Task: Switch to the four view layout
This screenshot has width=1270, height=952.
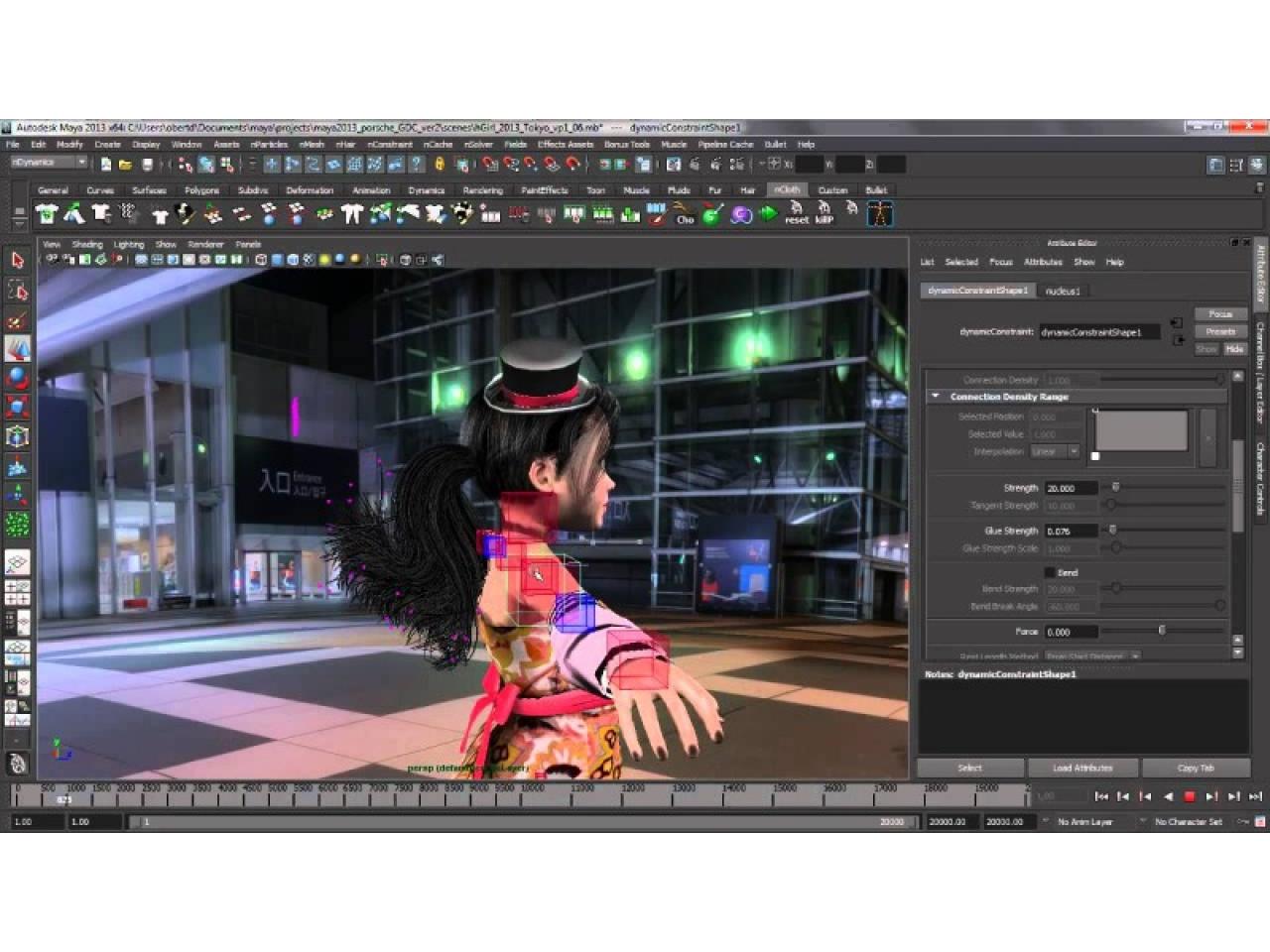Action: click(x=17, y=593)
